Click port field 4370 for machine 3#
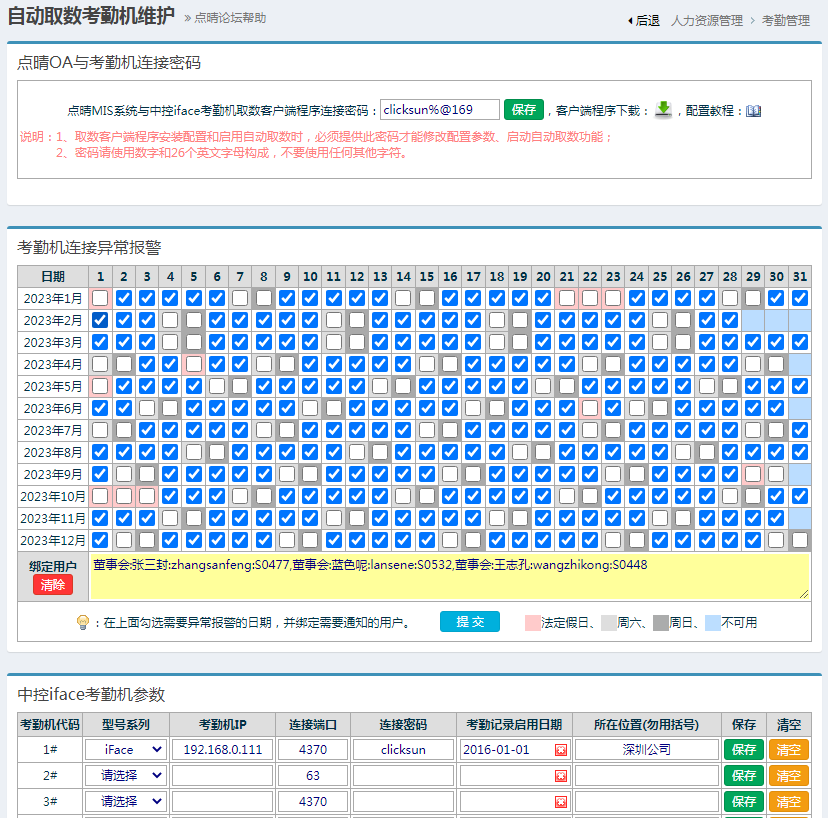828x818 pixels. [x=313, y=802]
